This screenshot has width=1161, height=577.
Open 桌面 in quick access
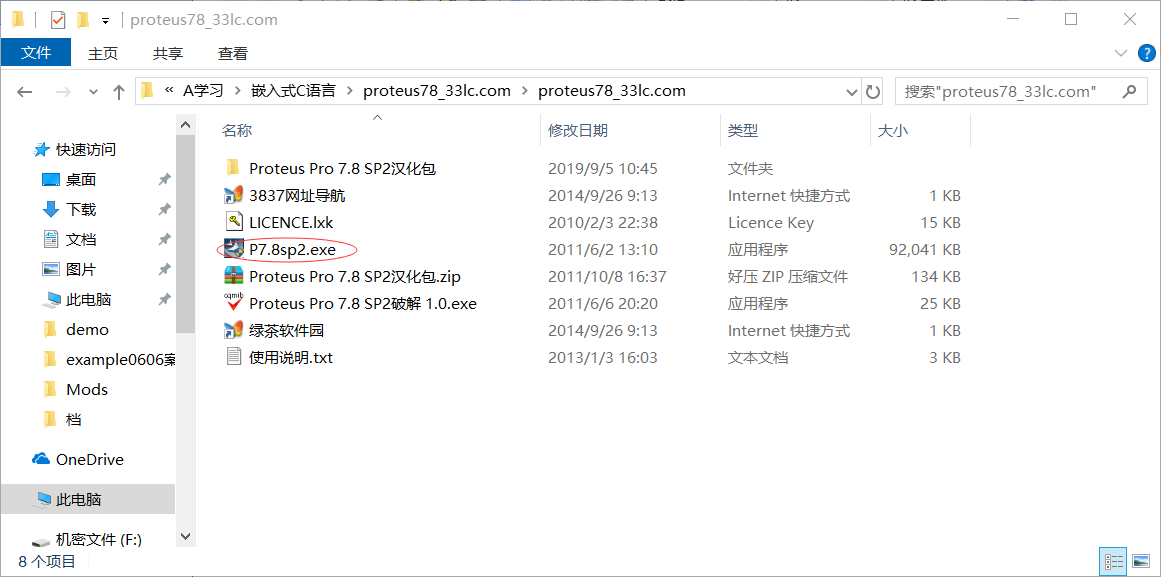81,180
